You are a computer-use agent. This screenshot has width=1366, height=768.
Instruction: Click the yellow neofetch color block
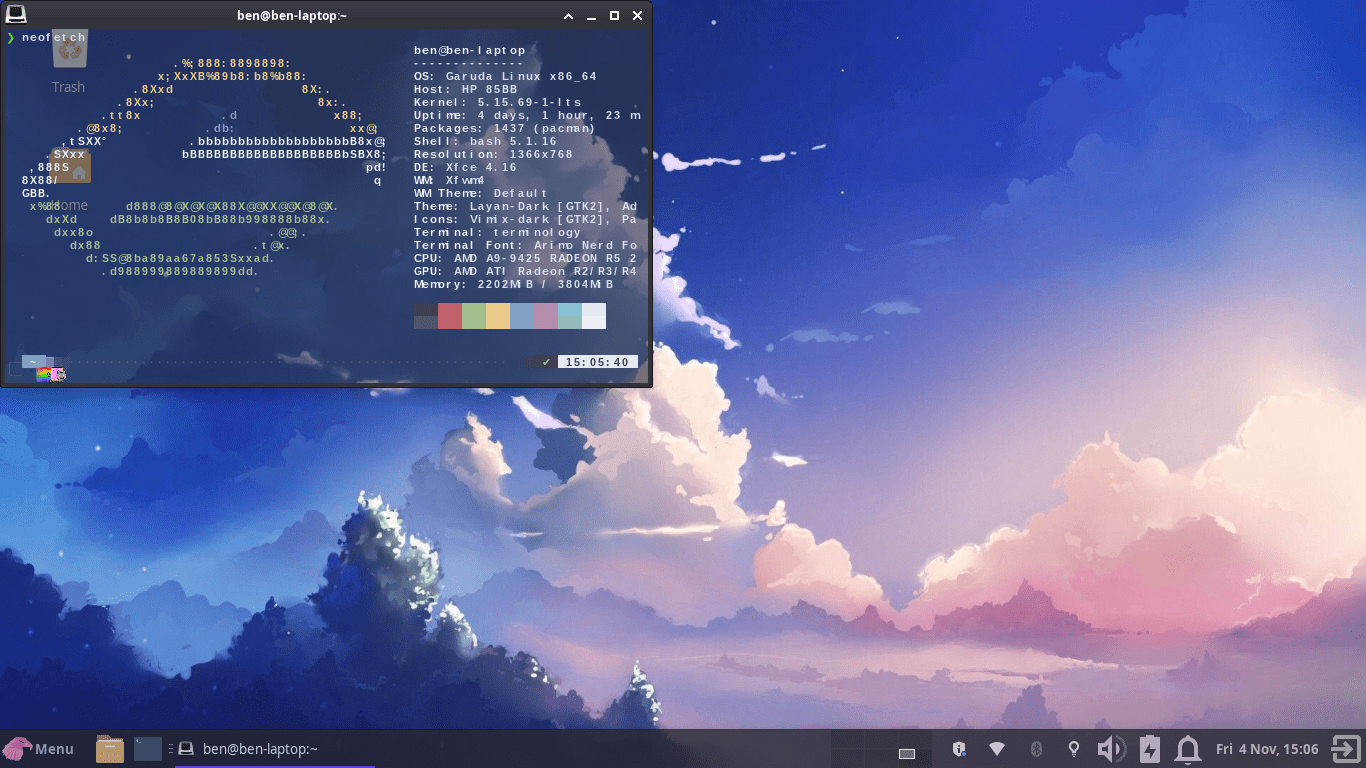(x=498, y=316)
